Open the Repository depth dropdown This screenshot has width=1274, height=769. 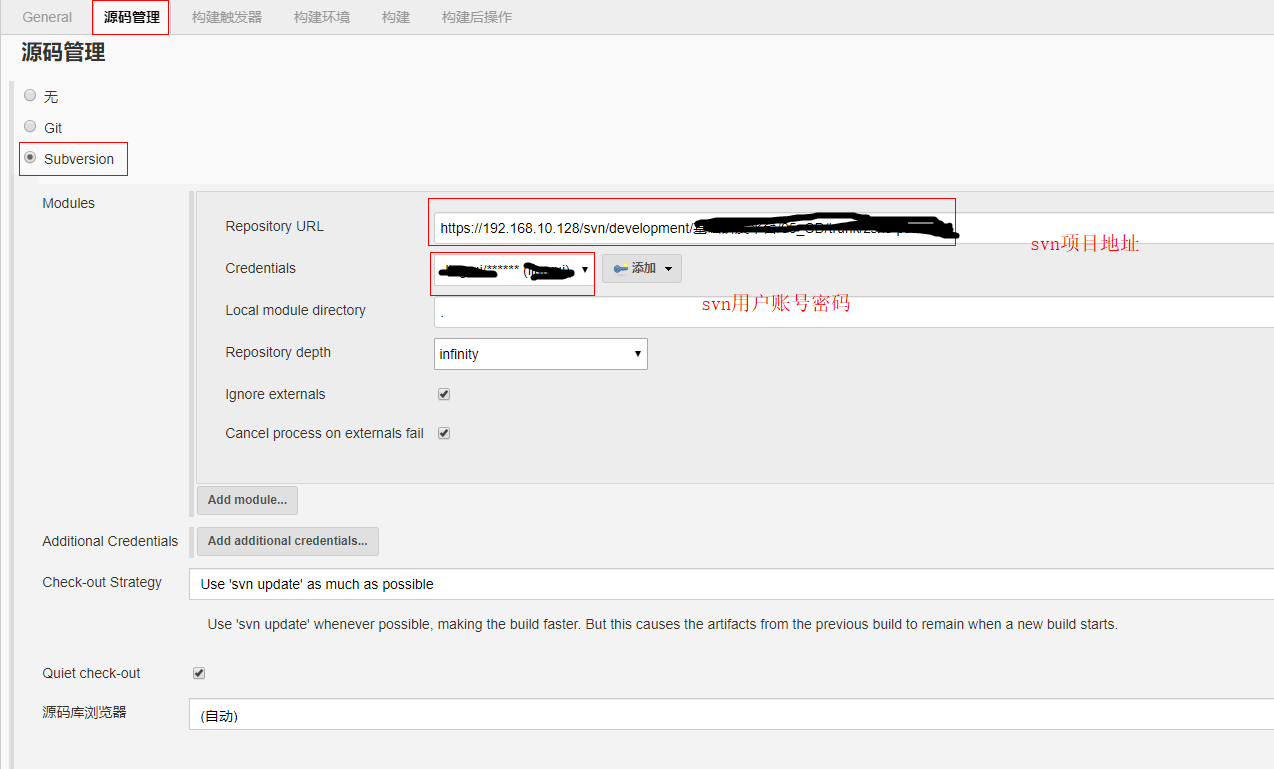541,354
